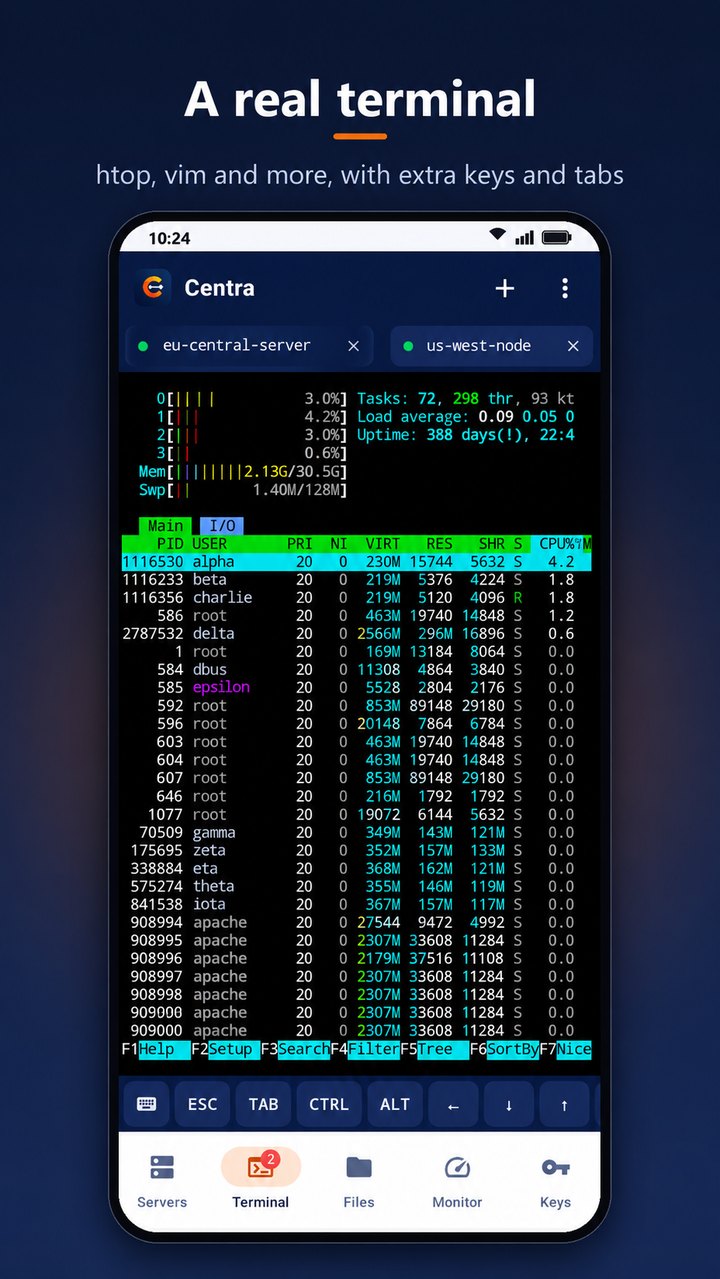Viewport: 720px width, 1279px height.
Task: Sort by the RES column header
Action: point(440,544)
